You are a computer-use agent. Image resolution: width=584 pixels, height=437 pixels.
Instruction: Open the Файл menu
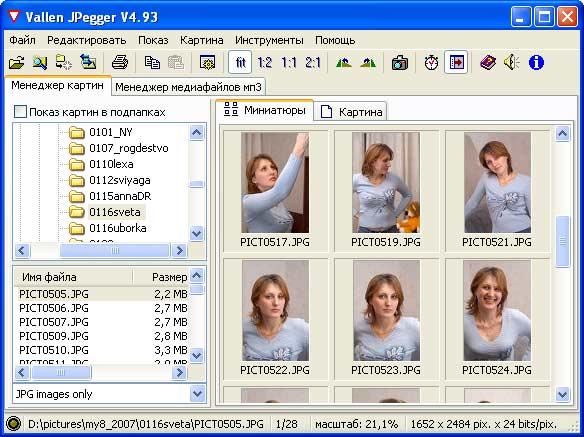click(22, 40)
